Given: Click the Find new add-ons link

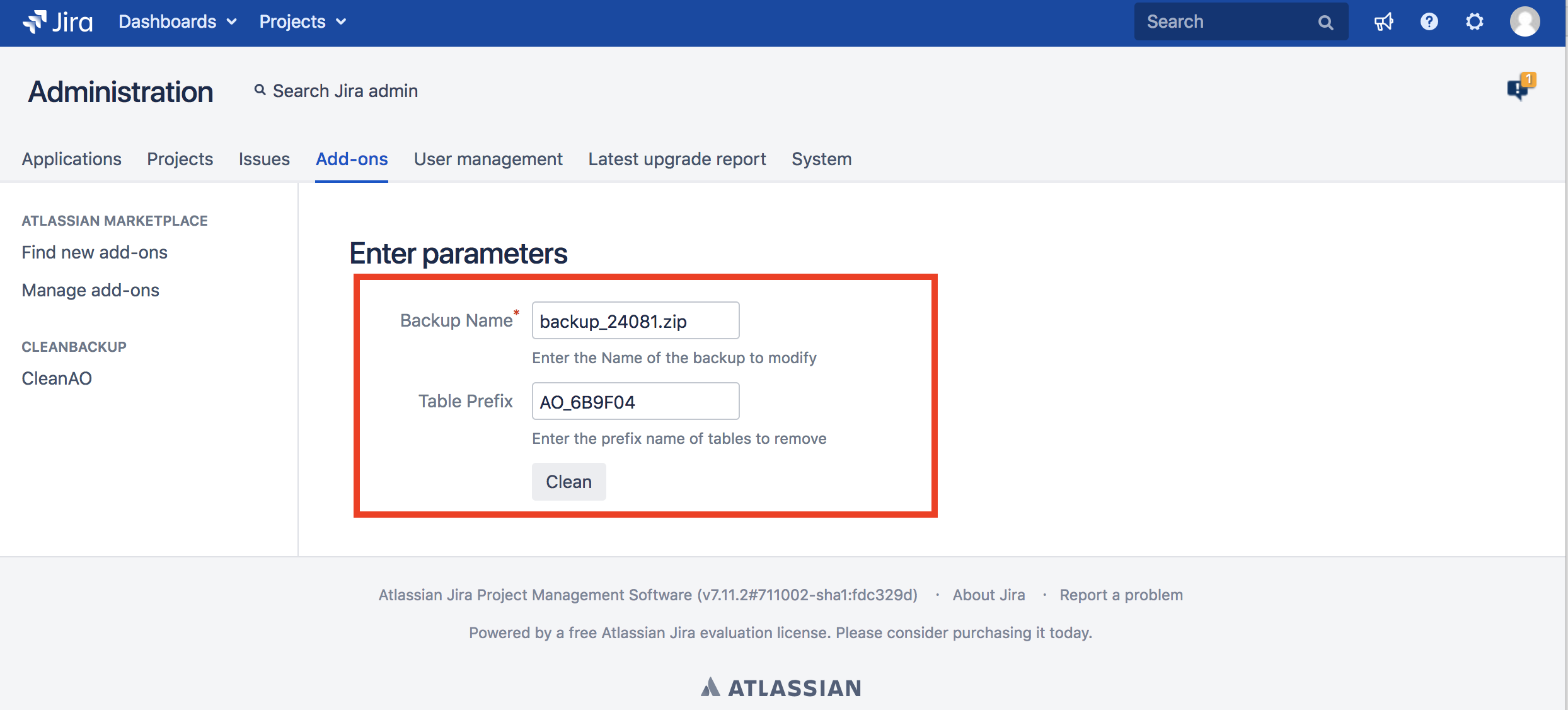Looking at the screenshot, I should pos(95,252).
